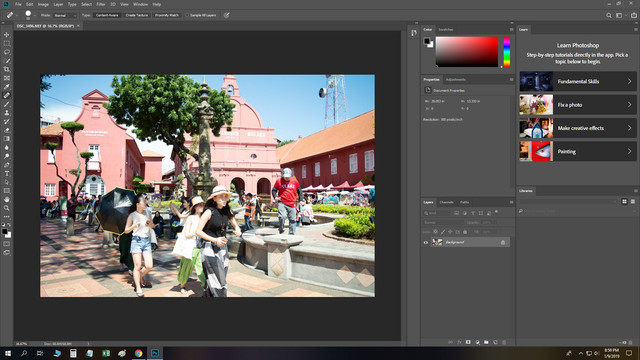Screen dimensions: 640x360
Task: Click the foreground color swatch in toolbar
Action: (x=4, y=231)
